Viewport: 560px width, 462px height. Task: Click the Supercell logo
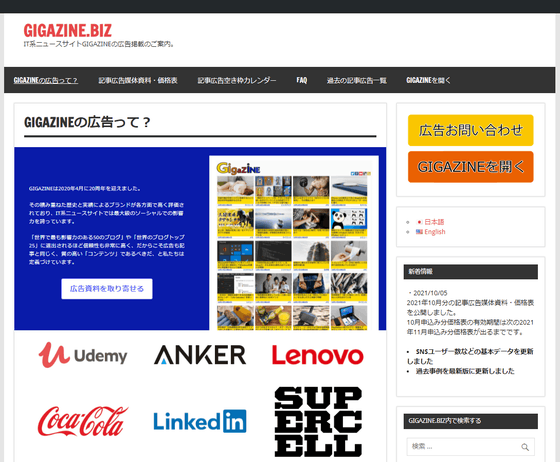coord(318,422)
